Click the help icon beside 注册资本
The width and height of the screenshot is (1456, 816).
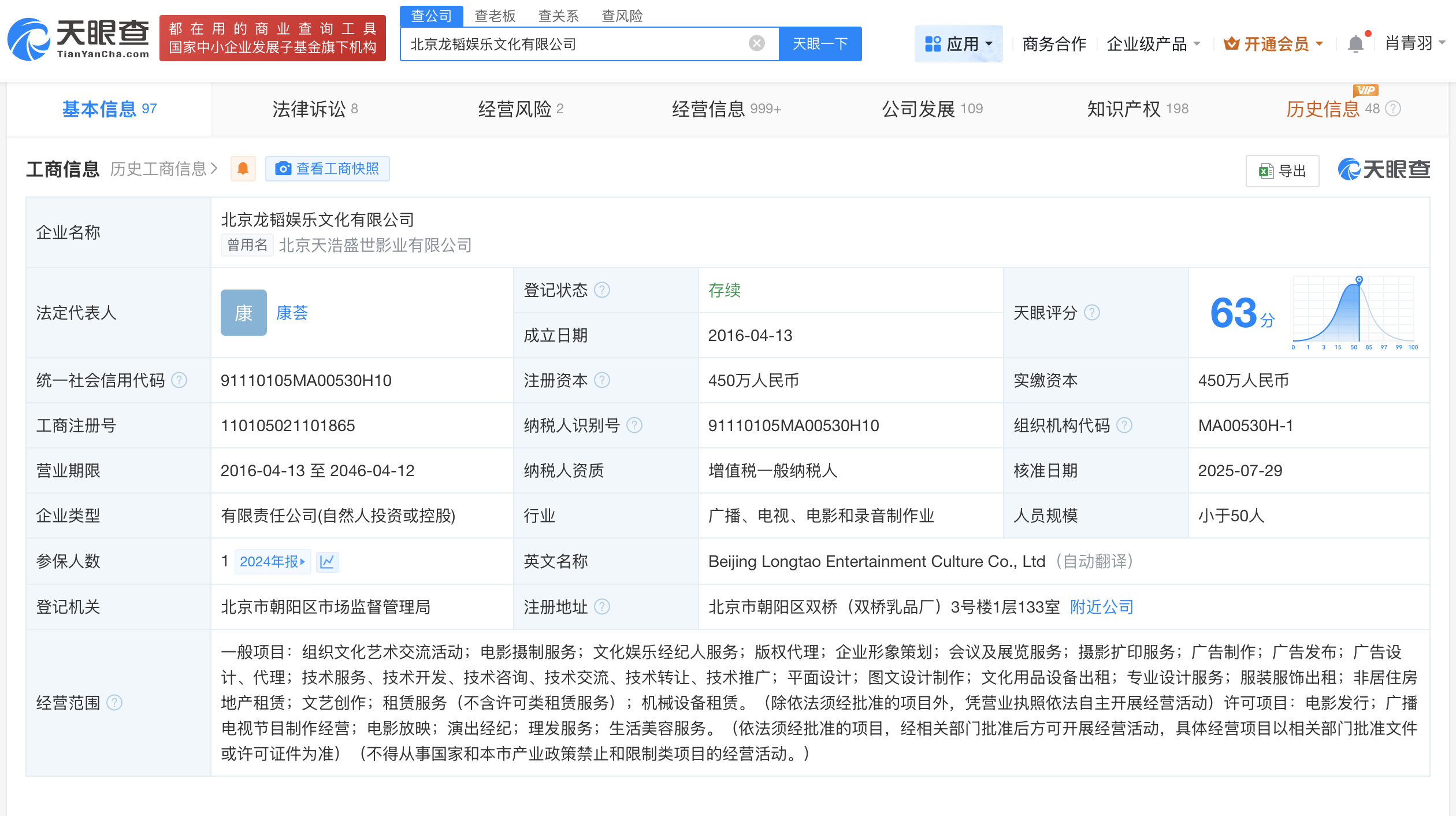(603, 380)
